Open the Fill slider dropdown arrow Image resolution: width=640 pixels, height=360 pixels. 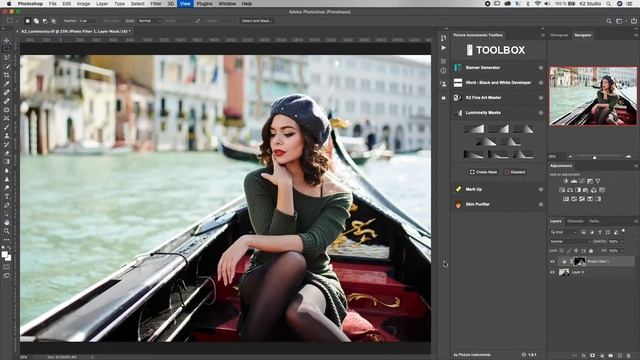(622, 251)
